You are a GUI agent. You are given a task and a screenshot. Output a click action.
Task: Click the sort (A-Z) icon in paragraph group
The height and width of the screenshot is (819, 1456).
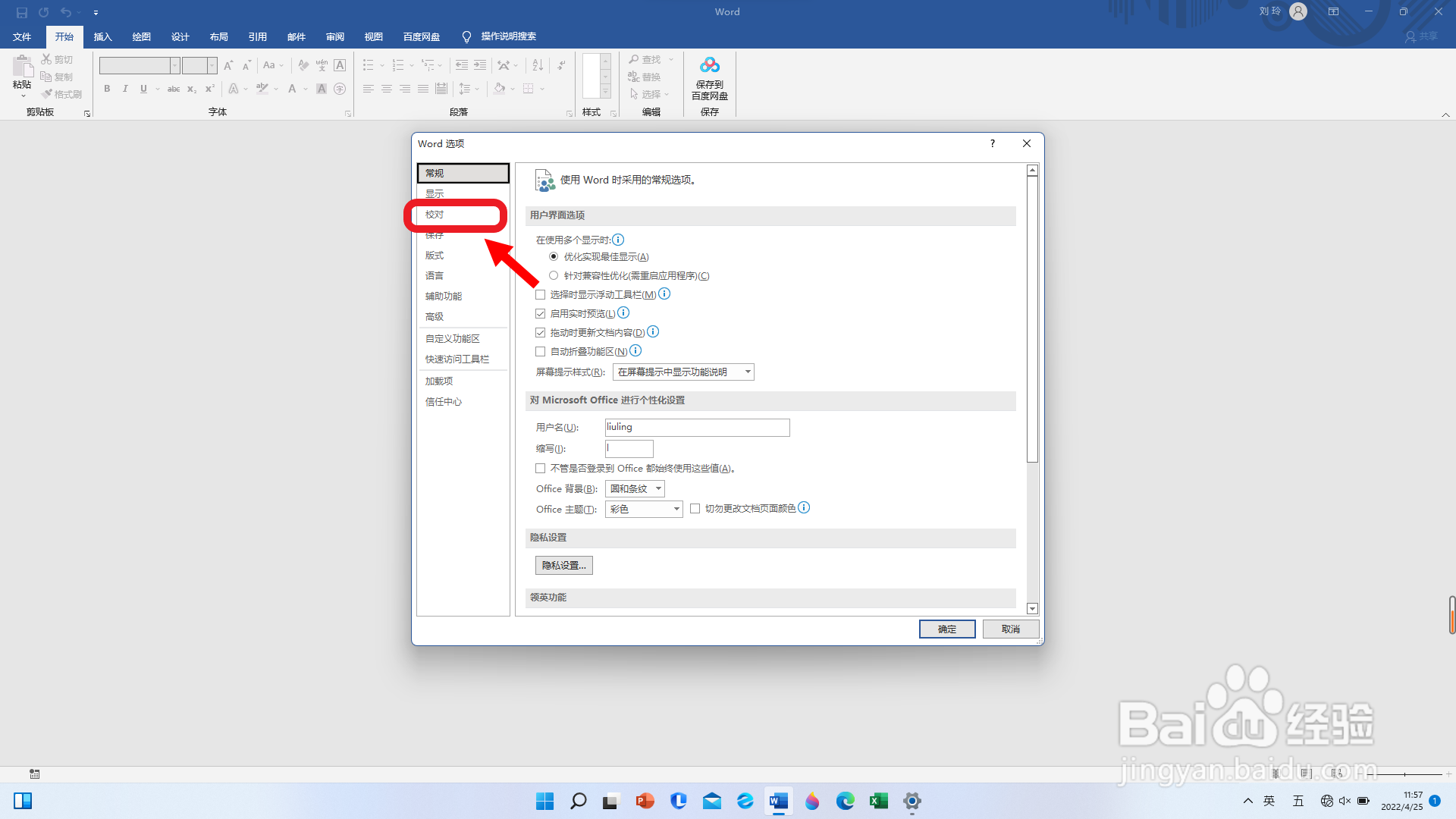click(538, 65)
